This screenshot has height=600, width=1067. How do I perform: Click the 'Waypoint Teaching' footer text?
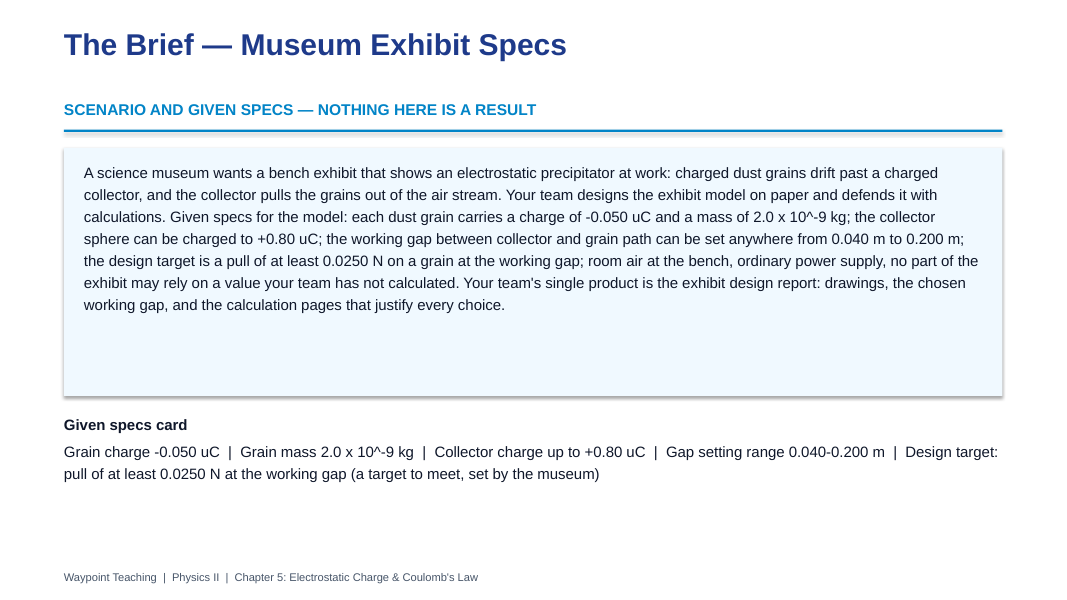click(110, 578)
